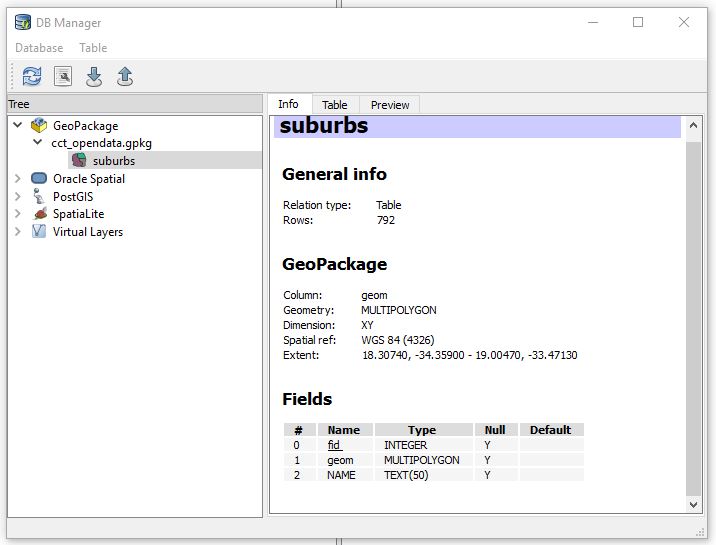Viewport: 716px width, 545px height.
Task: Click the extent coordinates value
Action: [x=470, y=355]
